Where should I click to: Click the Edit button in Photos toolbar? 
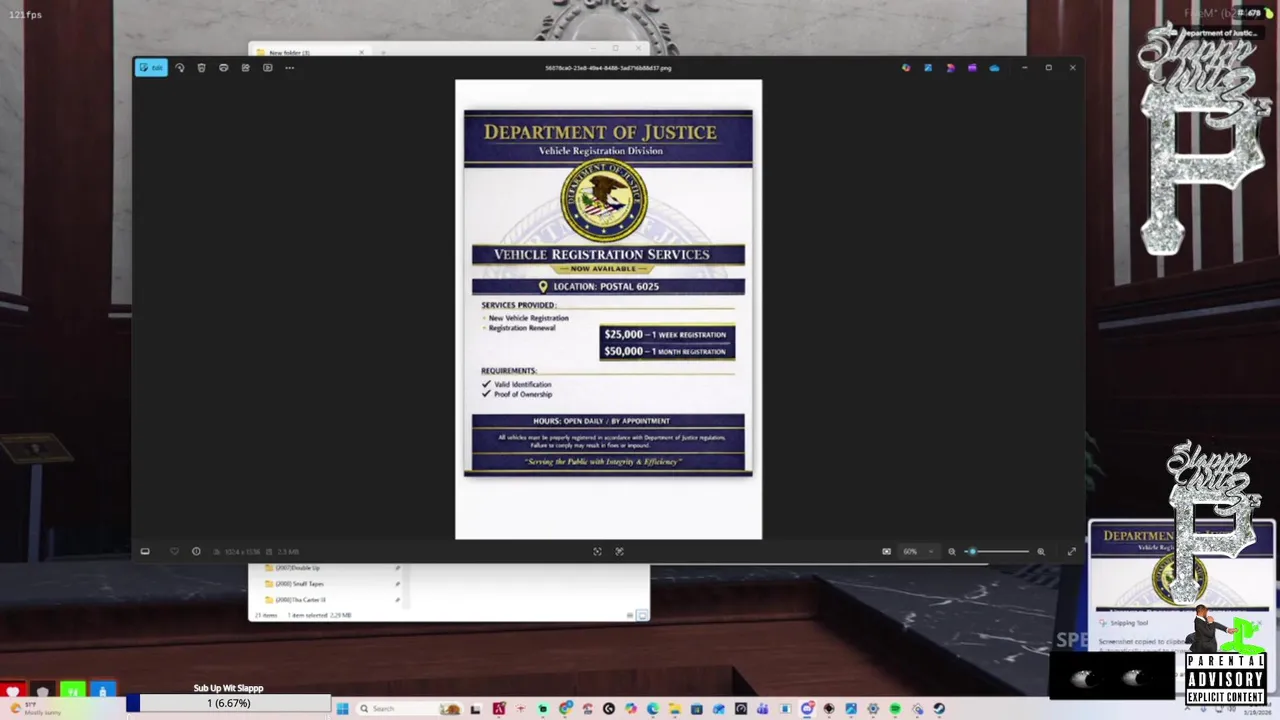(x=152, y=68)
